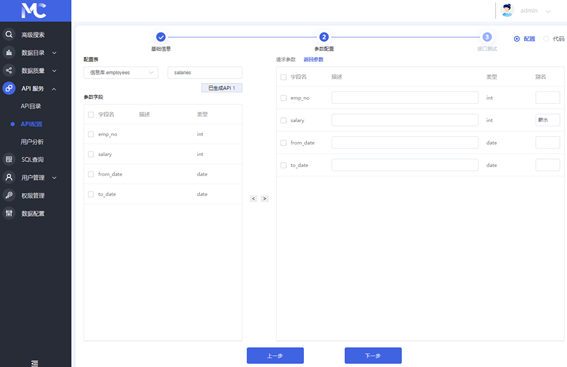This screenshot has height=367, width=567.
Task: Check the salary box in right parameter table
Action: pos(284,120)
